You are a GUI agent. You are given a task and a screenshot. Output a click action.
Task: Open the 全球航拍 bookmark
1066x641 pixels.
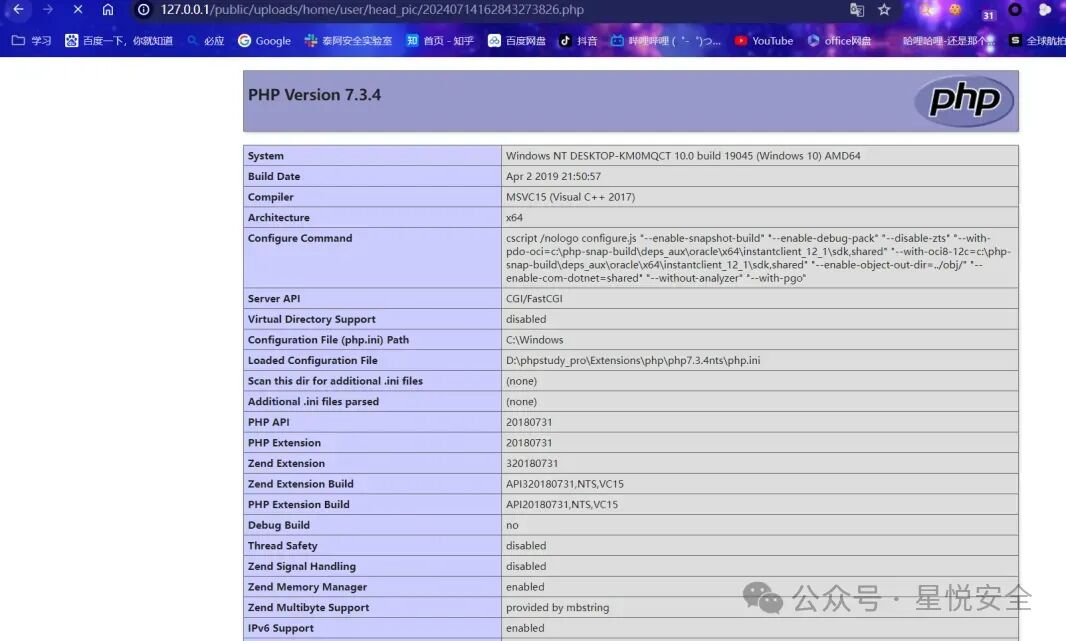pyautogui.click(x=1037, y=41)
